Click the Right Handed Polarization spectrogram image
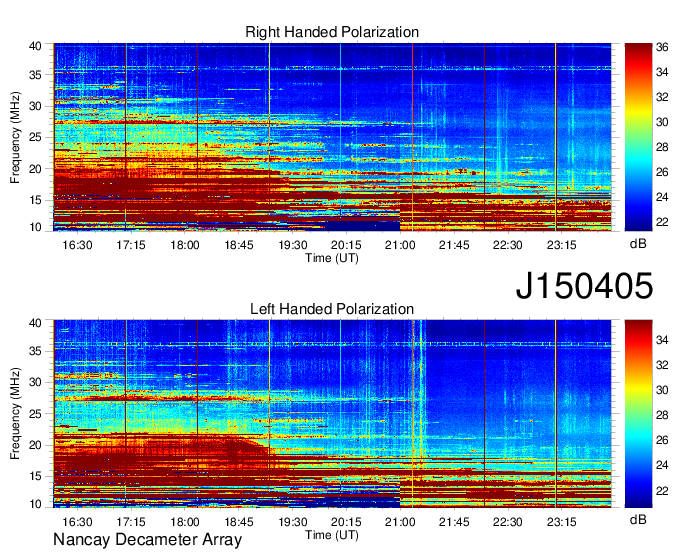 point(332,137)
